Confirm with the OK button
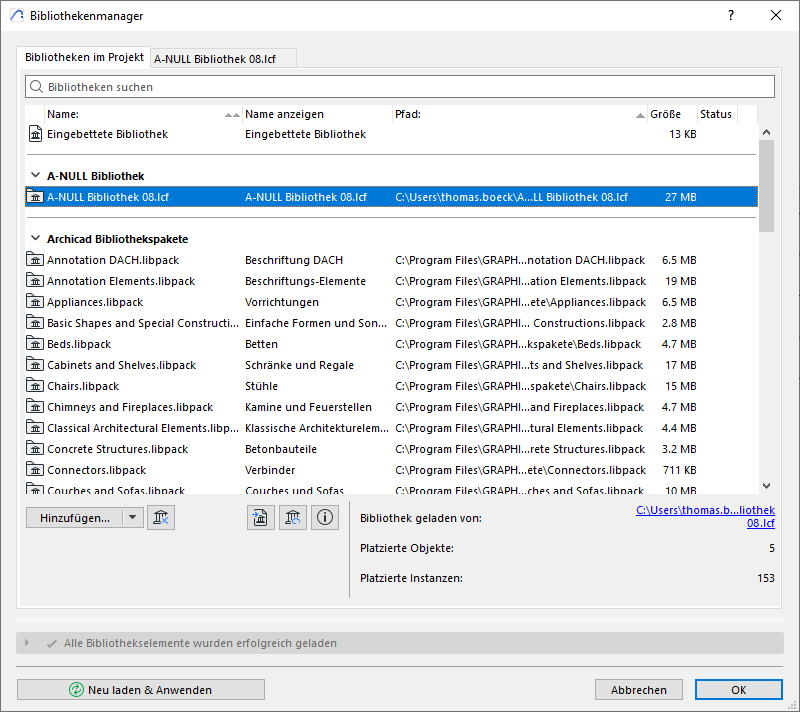The width and height of the screenshot is (800, 712). point(738,690)
